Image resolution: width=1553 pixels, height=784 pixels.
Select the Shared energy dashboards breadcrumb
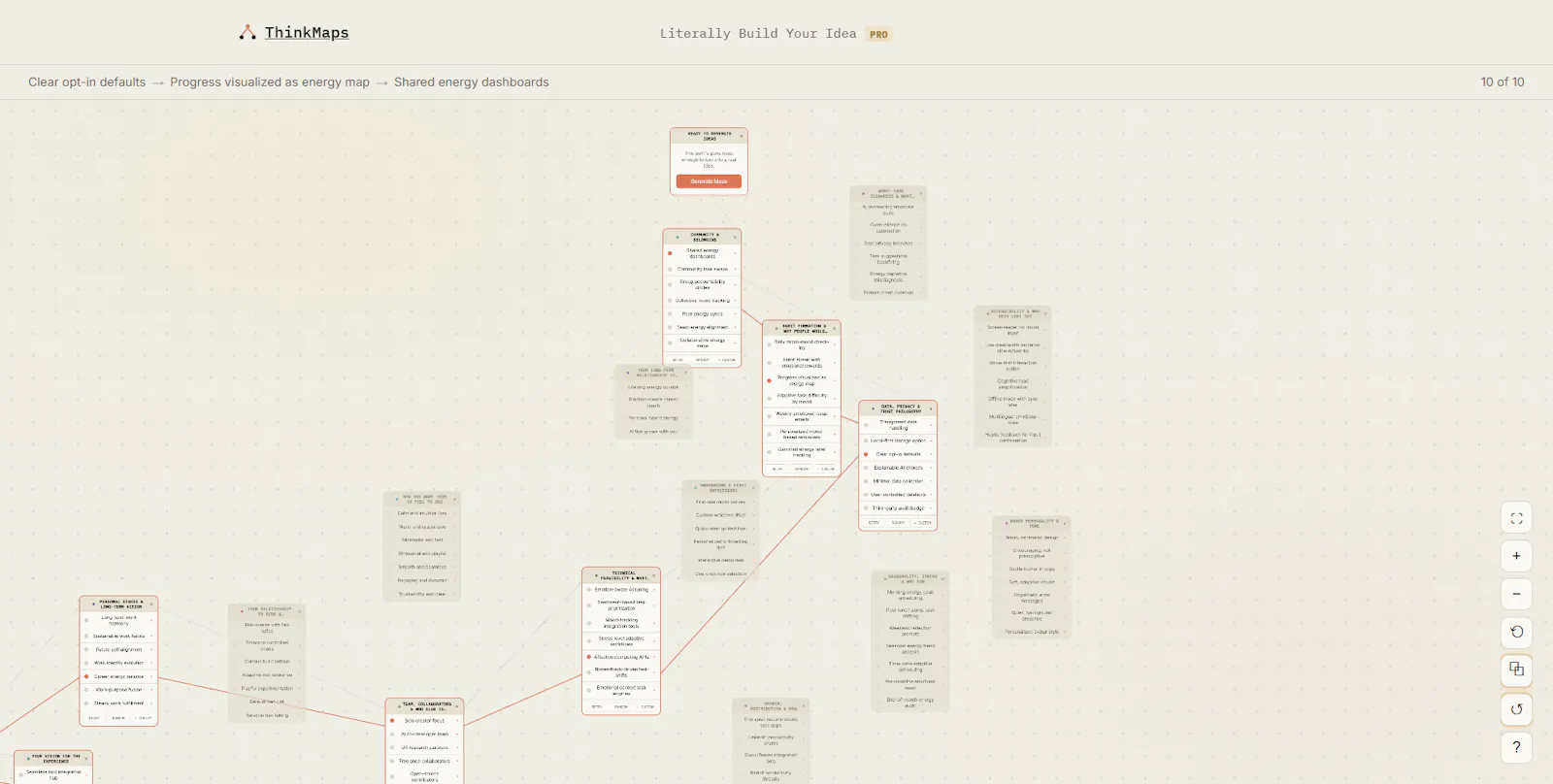pos(472,82)
